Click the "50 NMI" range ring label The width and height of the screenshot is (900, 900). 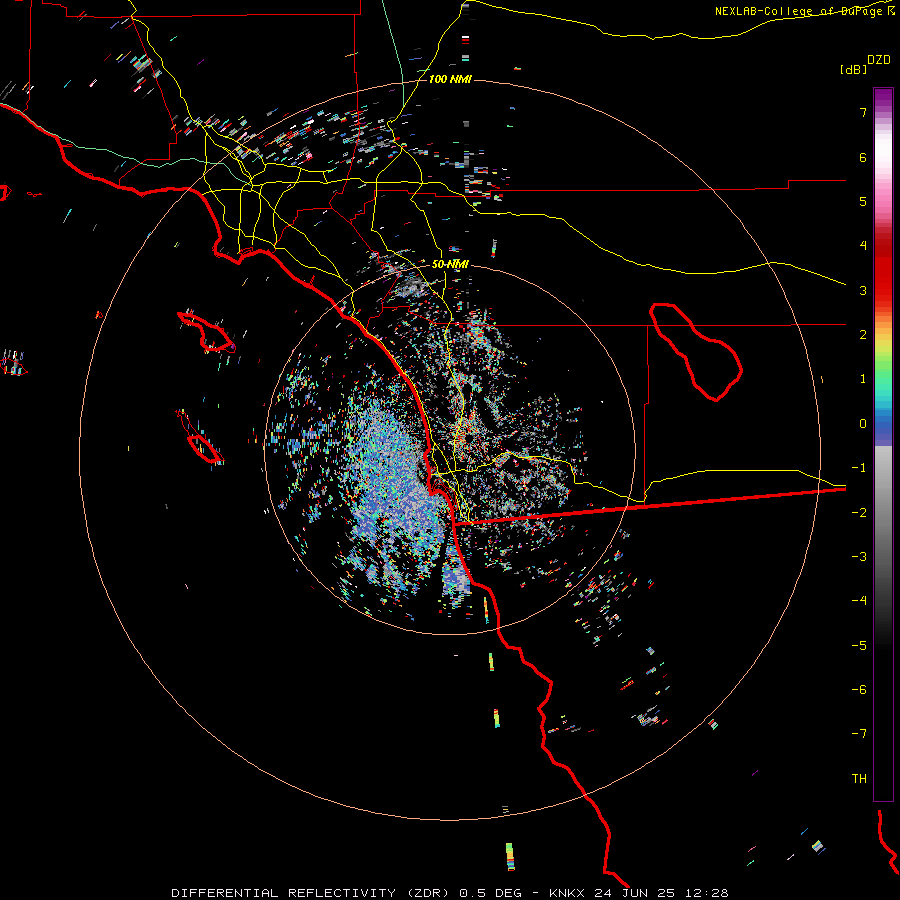click(x=450, y=264)
